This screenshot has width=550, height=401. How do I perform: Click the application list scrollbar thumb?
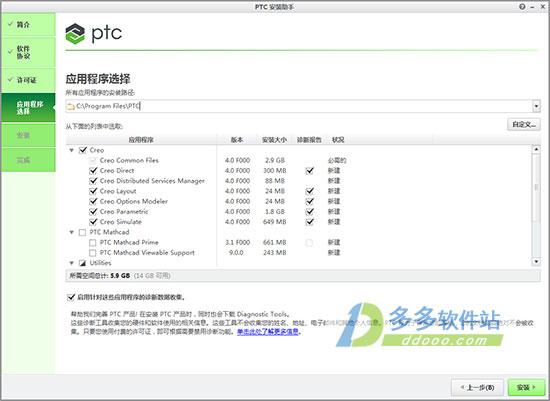click(x=536, y=187)
